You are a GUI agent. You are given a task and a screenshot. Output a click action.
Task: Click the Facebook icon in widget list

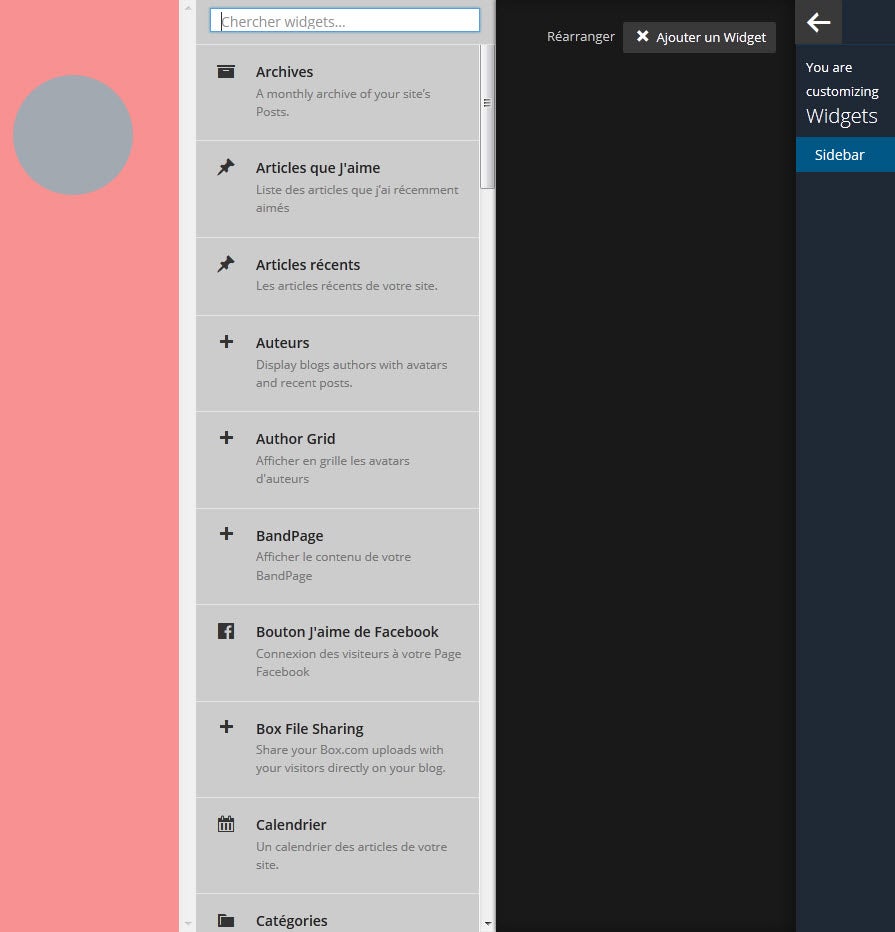point(226,632)
